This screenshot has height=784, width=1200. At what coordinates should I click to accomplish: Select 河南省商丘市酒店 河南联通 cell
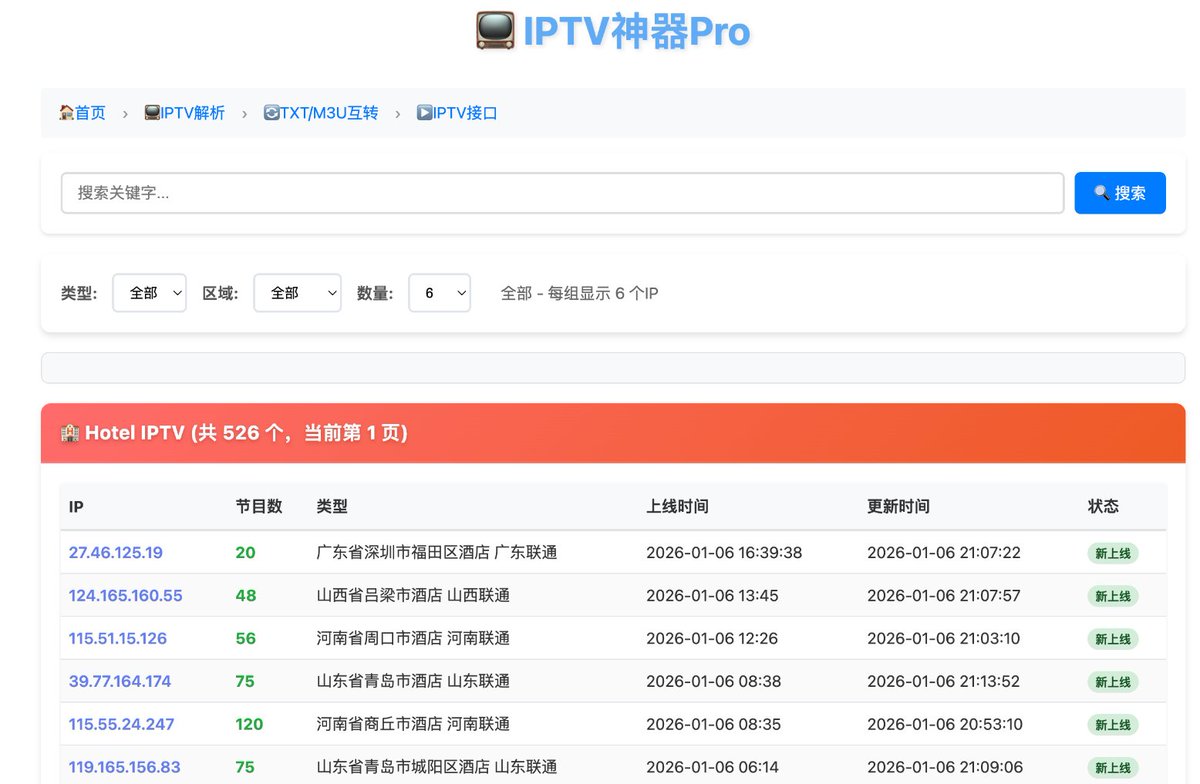coord(413,724)
